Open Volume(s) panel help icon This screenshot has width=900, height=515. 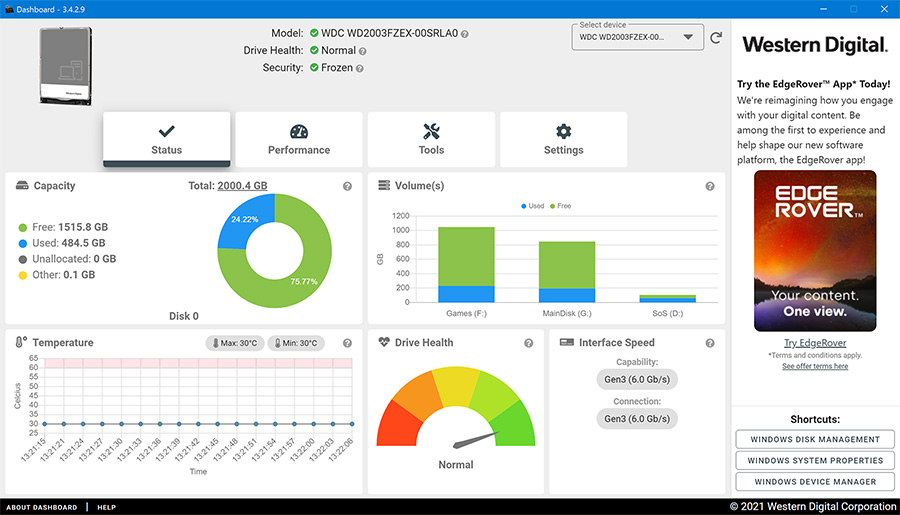710,186
